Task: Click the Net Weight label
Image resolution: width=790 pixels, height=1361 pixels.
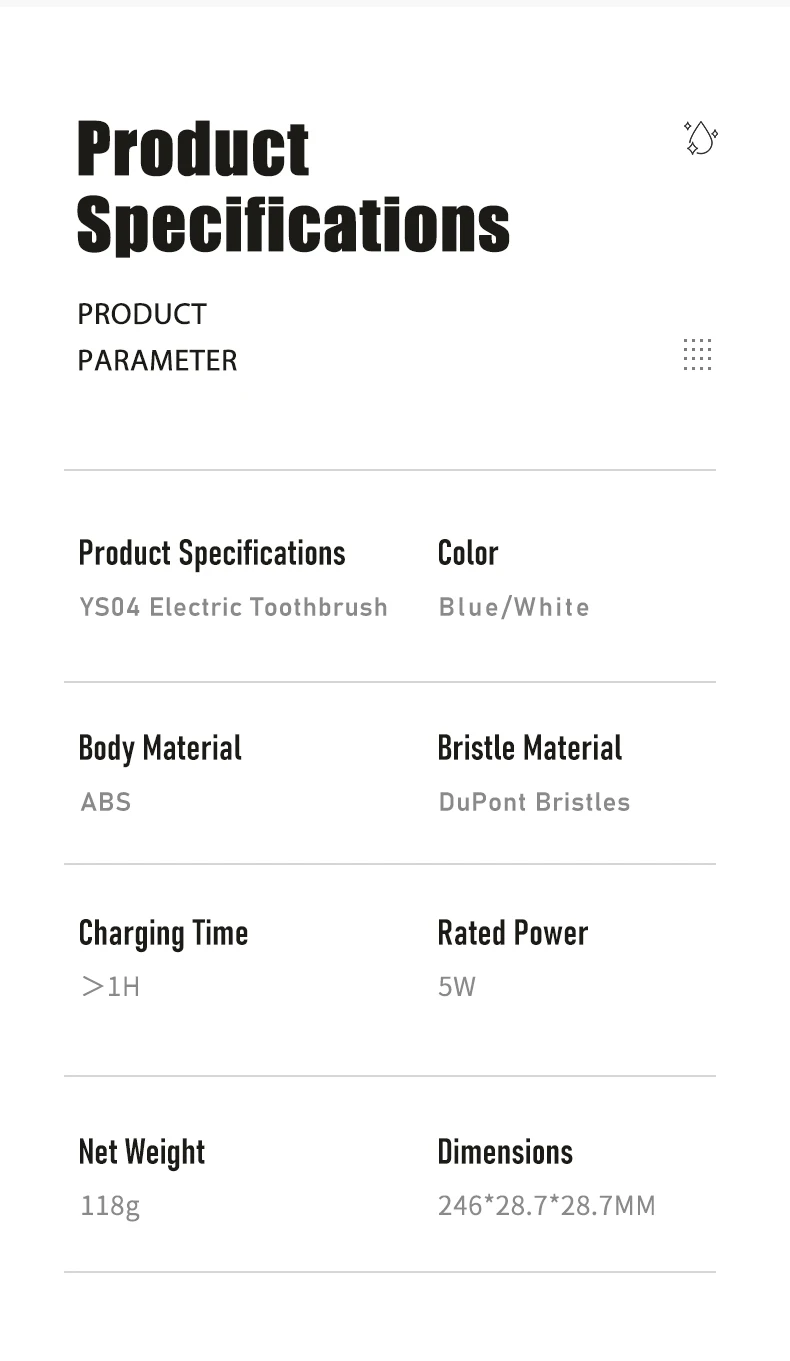Action: click(142, 1152)
